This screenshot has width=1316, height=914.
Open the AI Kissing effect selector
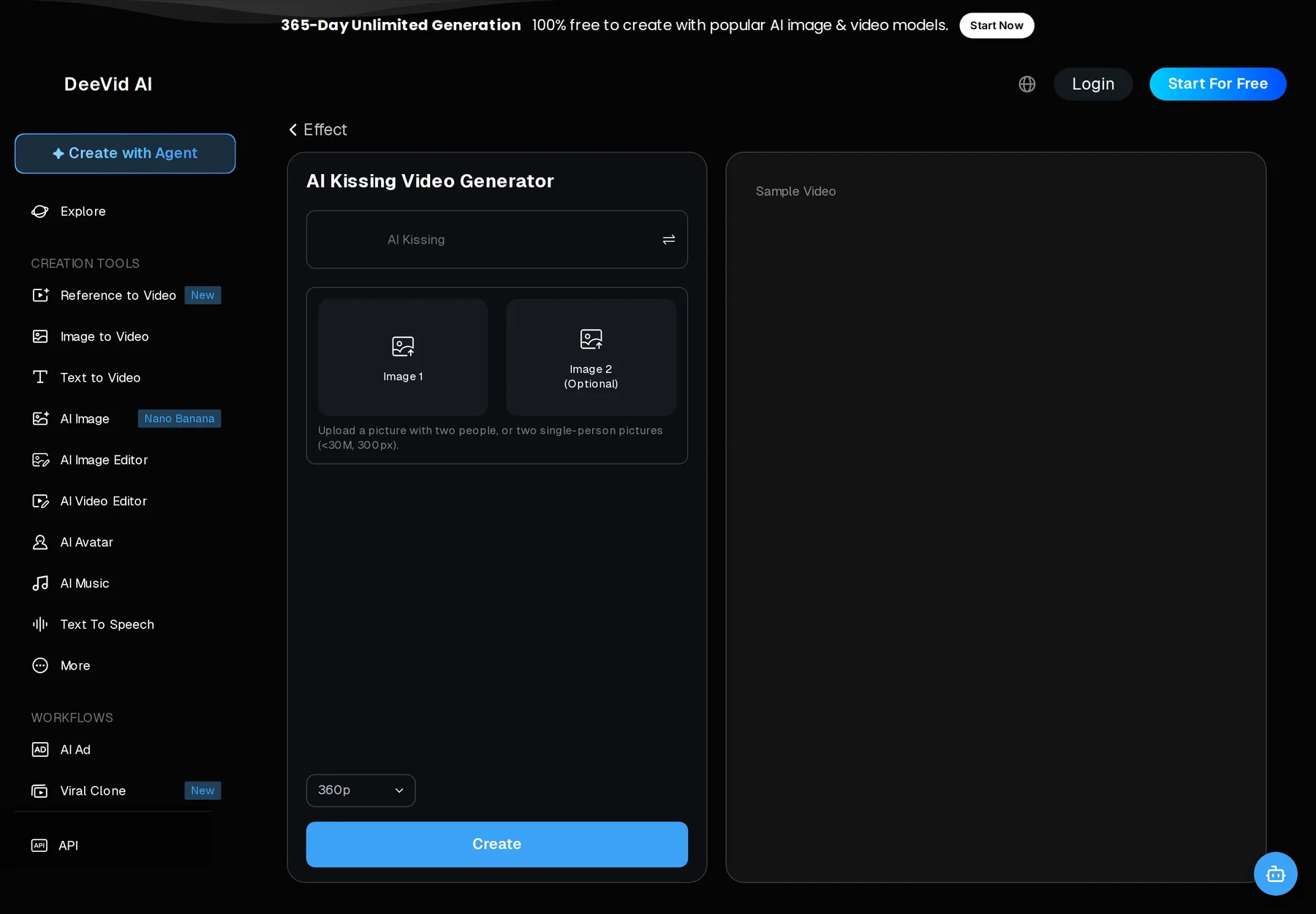click(x=496, y=240)
